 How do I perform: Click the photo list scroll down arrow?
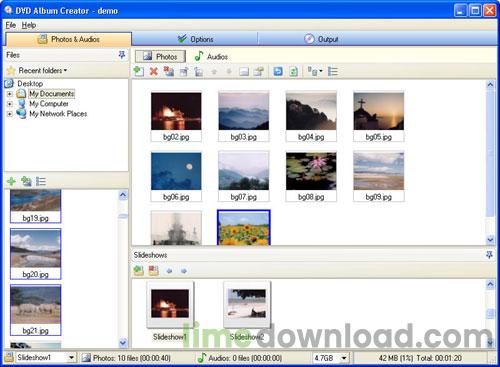(x=490, y=239)
